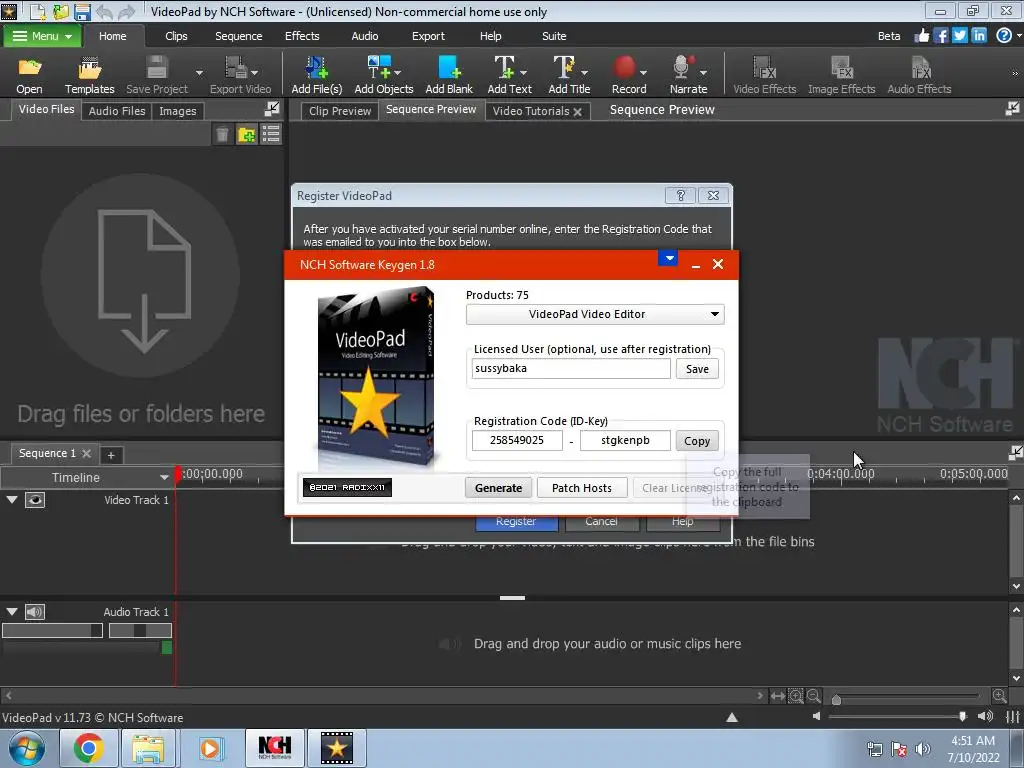Select the Clip Preview tab

click(340, 111)
